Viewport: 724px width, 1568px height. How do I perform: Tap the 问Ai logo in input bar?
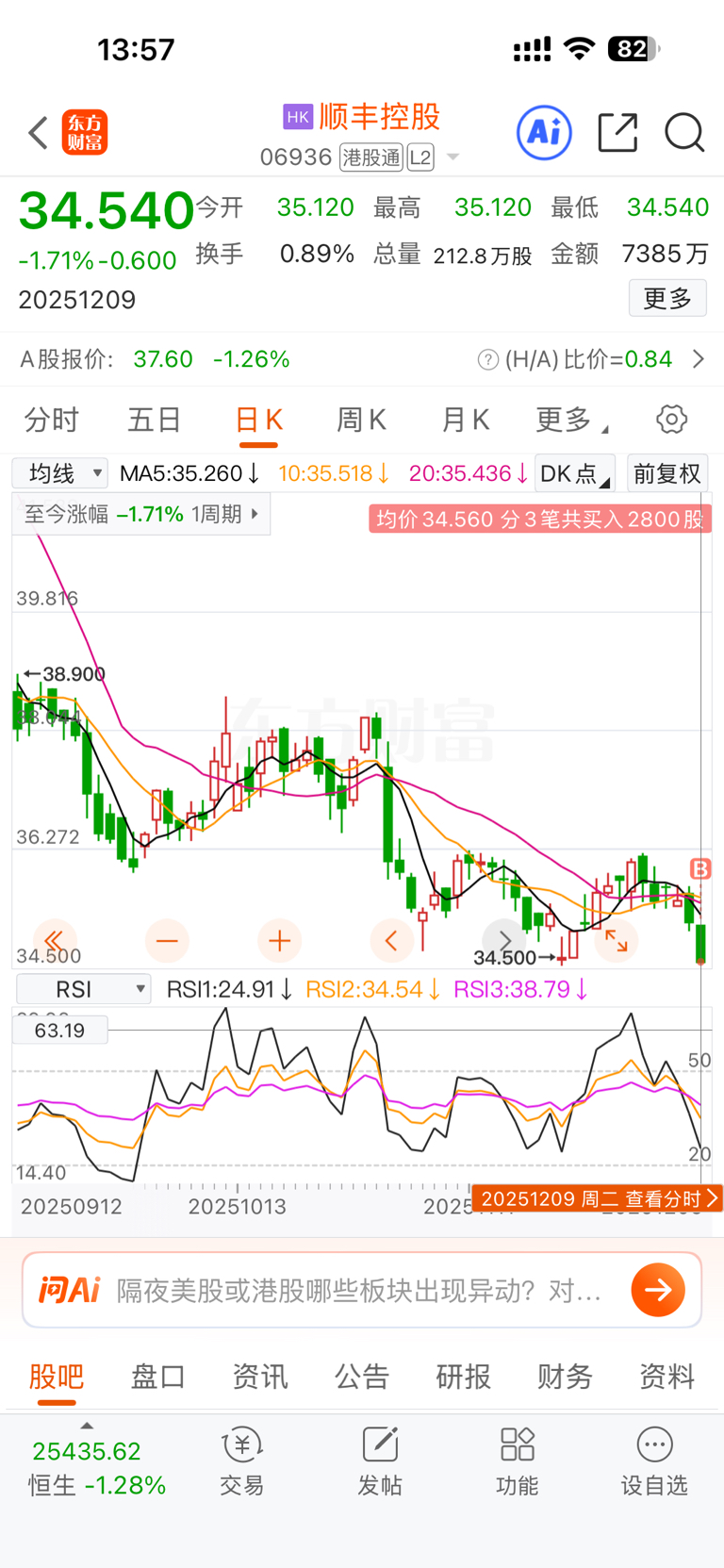(69, 1289)
